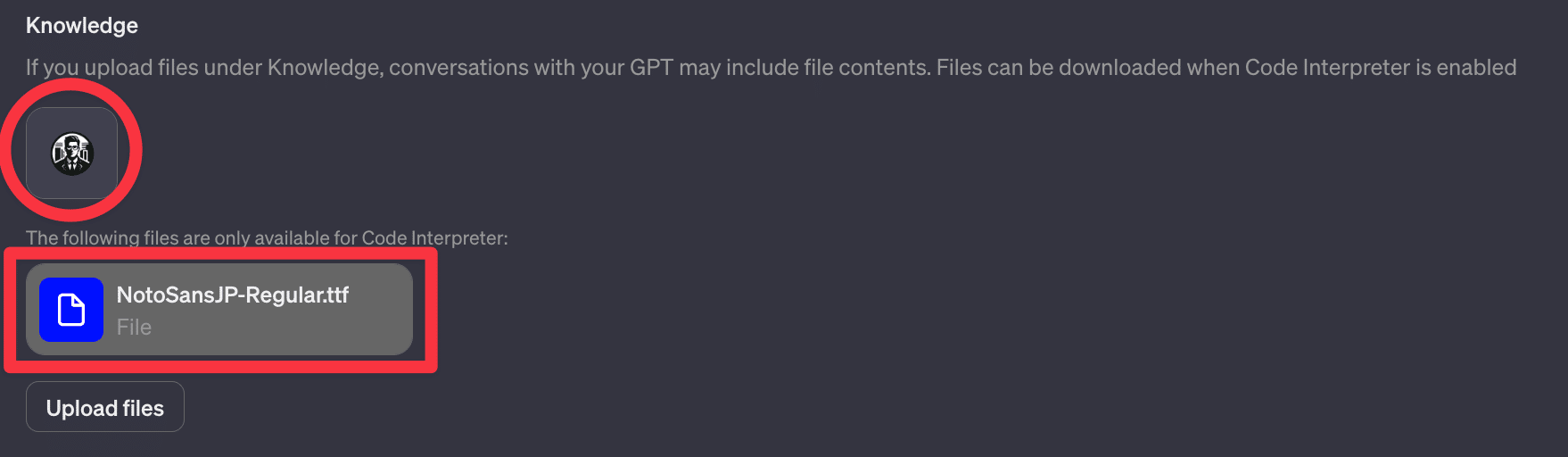Click the "File" type label under NotoSansJP
This screenshot has height=457, width=1568.
tap(134, 328)
